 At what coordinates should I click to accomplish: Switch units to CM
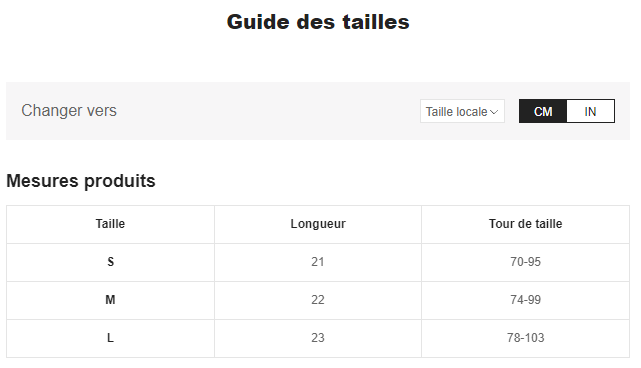point(543,111)
